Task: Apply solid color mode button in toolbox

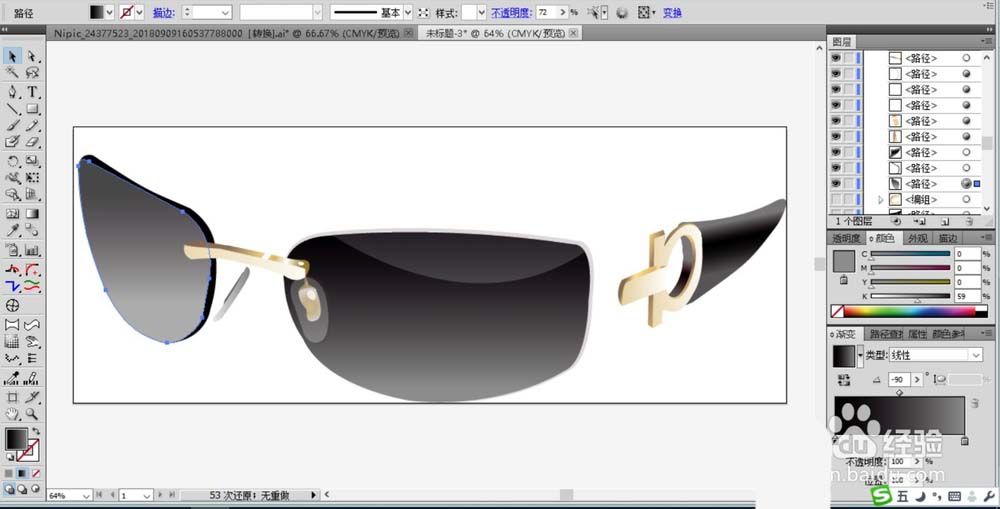Action: pos(8,473)
